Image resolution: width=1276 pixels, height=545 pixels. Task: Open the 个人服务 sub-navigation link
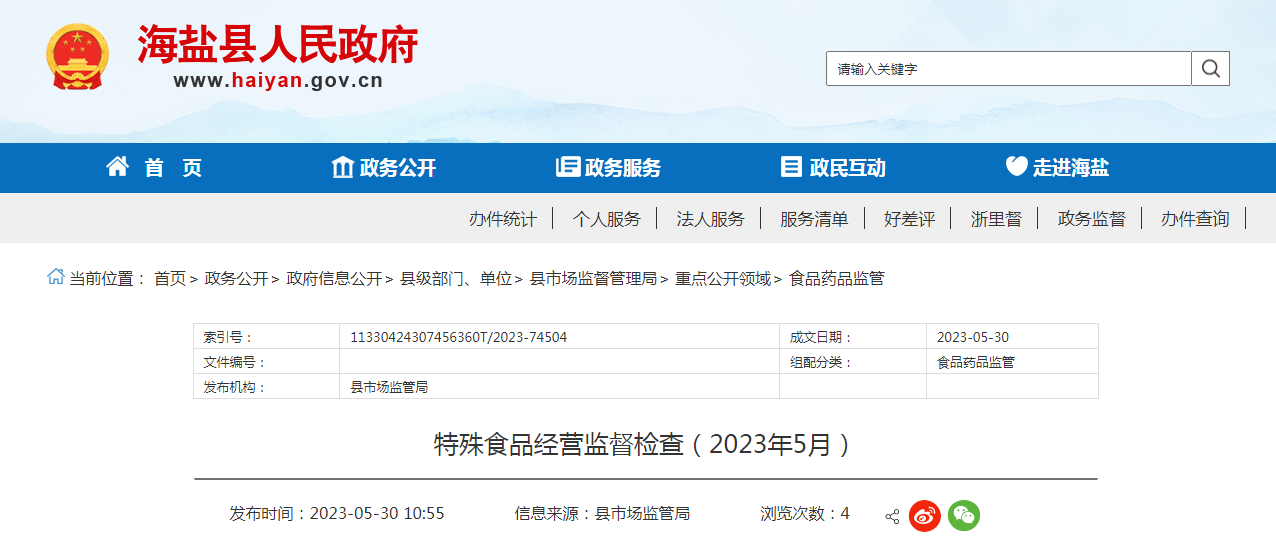[607, 219]
